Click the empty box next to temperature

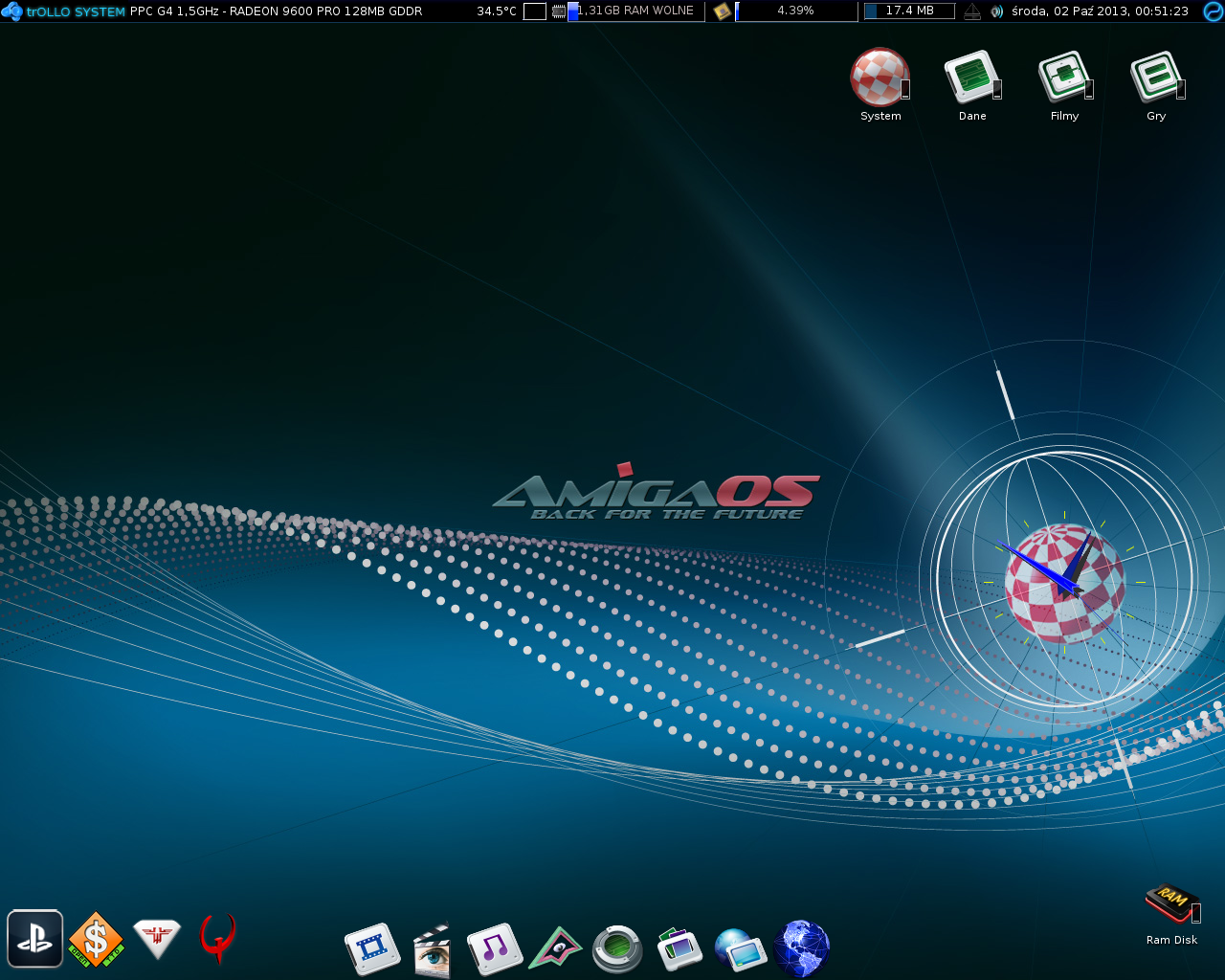535,11
